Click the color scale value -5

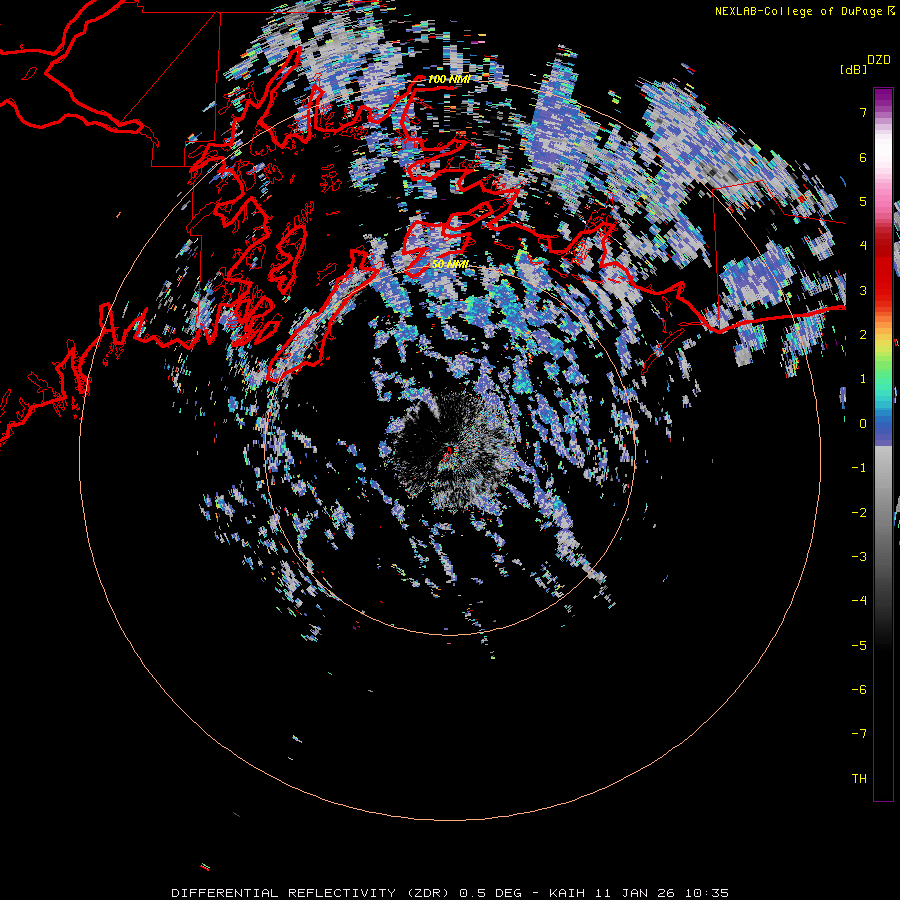[x=859, y=646]
